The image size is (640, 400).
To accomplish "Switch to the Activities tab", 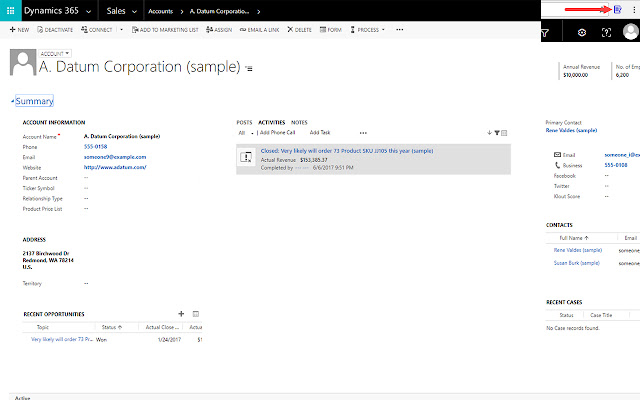I will tap(271, 122).
